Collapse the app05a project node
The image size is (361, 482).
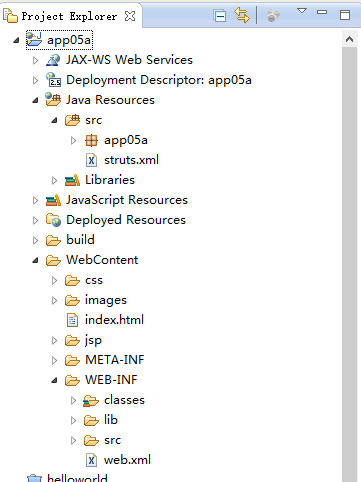16,41
